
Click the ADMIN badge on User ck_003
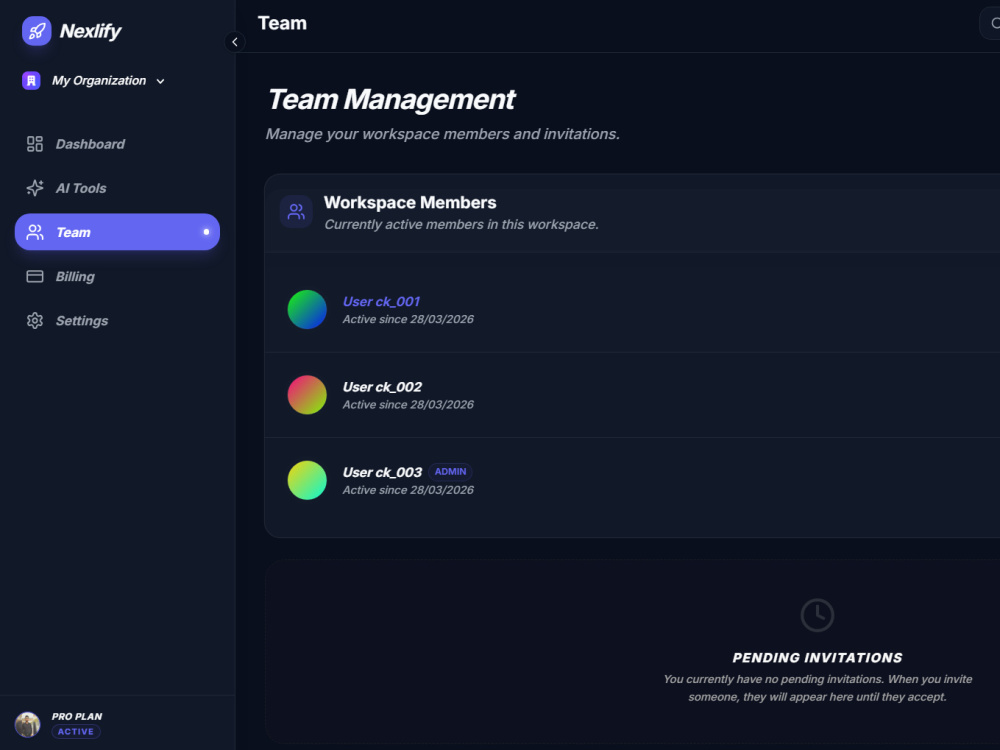pyautogui.click(x=450, y=472)
